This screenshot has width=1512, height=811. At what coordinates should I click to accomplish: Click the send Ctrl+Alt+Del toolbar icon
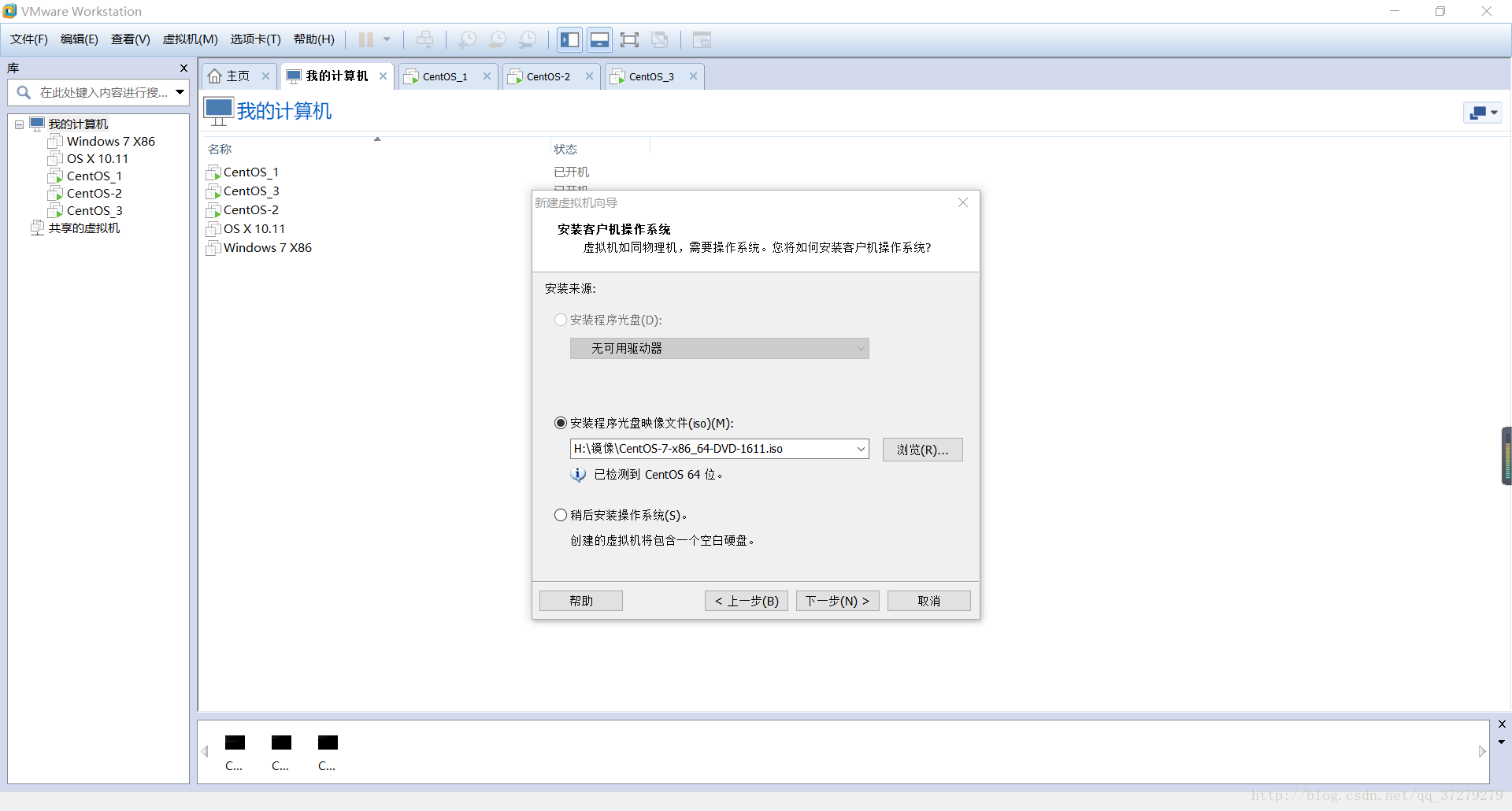tap(424, 39)
